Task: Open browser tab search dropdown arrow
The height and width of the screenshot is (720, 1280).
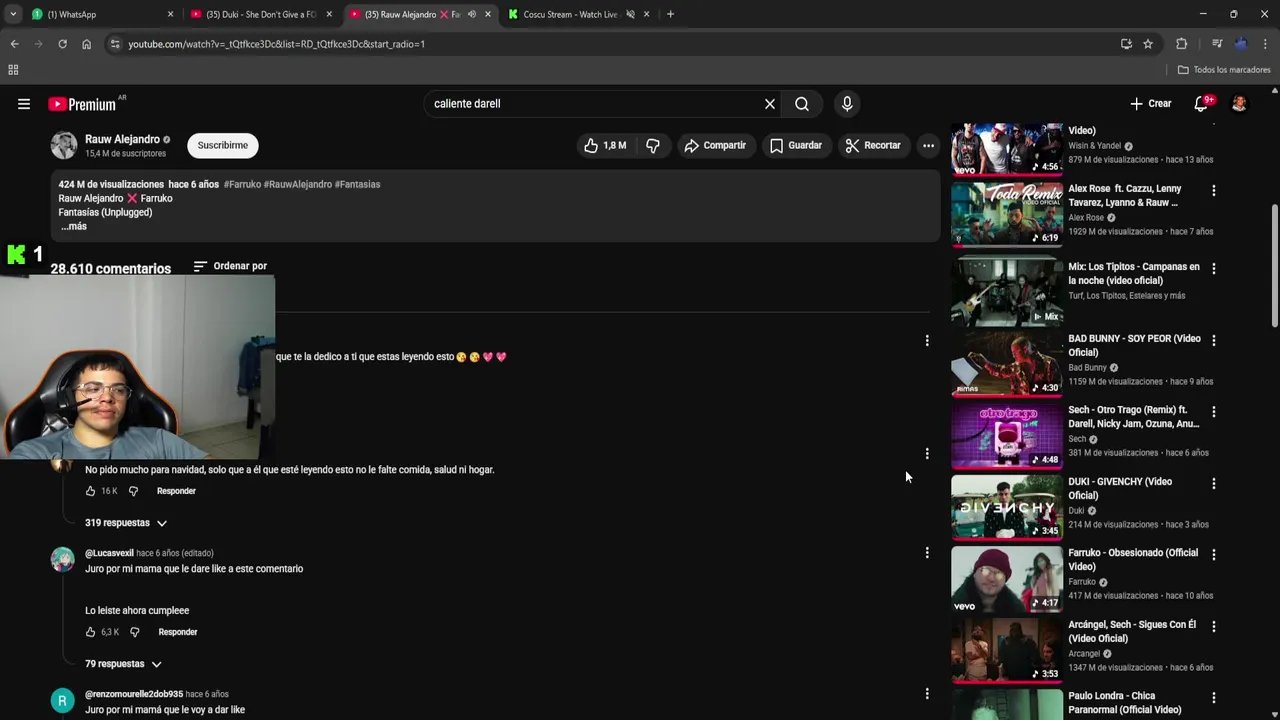Action: (13, 14)
